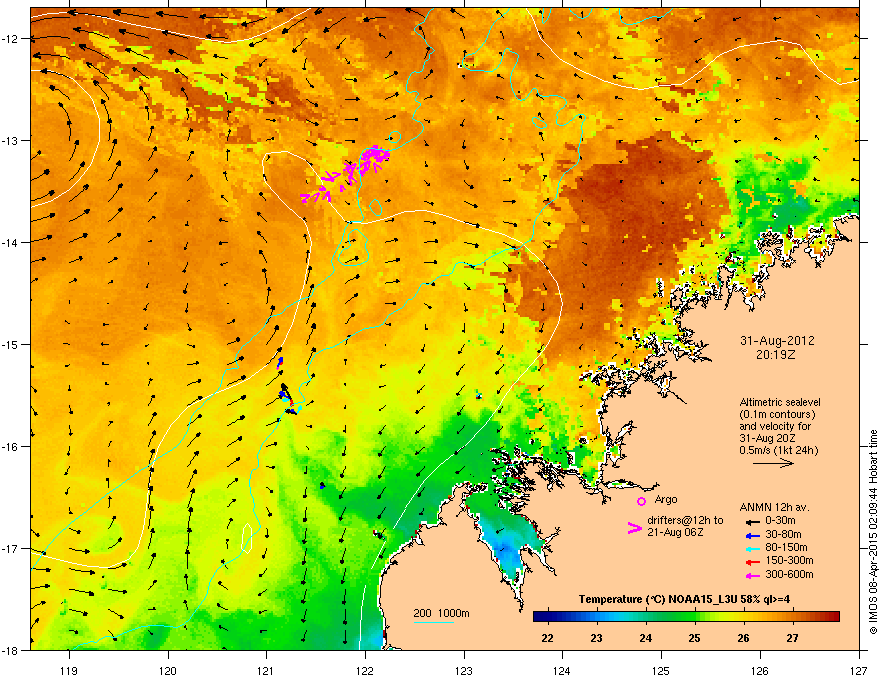
Task: Click the latitude axis label '-15'
Action: pyautogui.click(x=10, y=344)
